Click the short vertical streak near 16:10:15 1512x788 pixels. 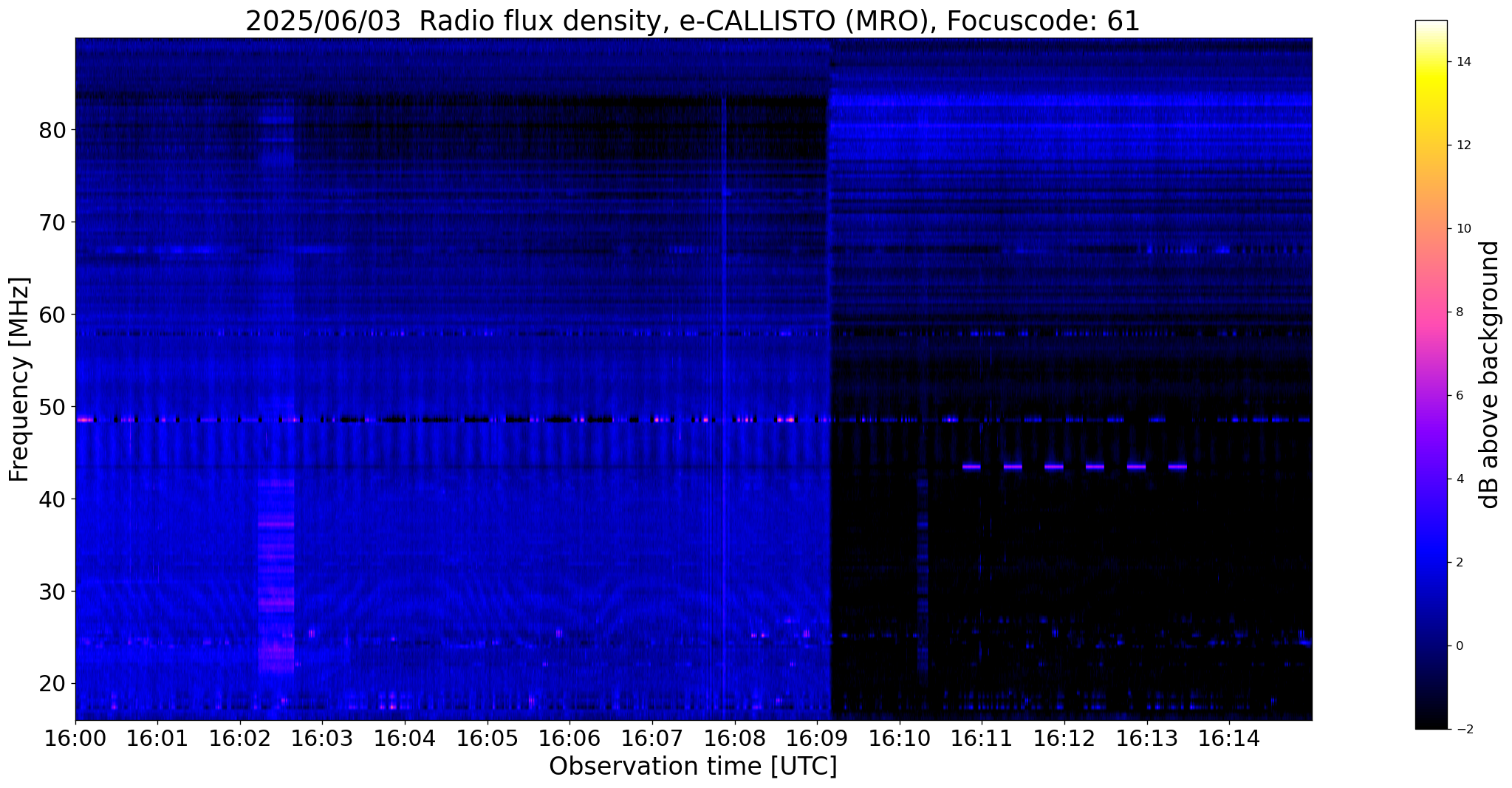click(x=923, y=580)
